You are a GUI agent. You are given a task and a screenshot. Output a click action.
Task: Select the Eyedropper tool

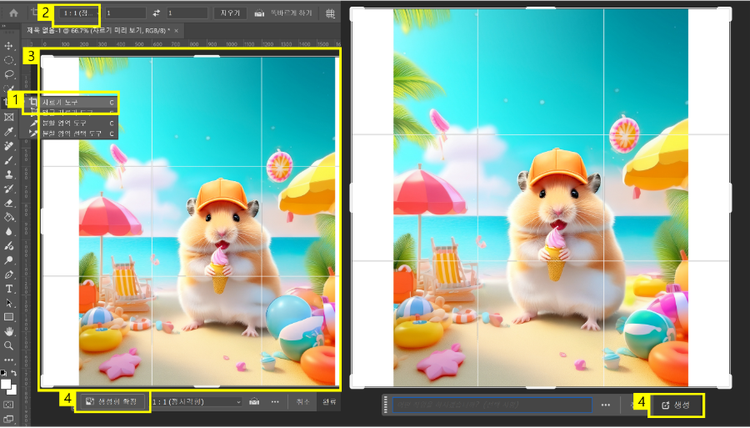pyautogui.click(x=9, y=132)
